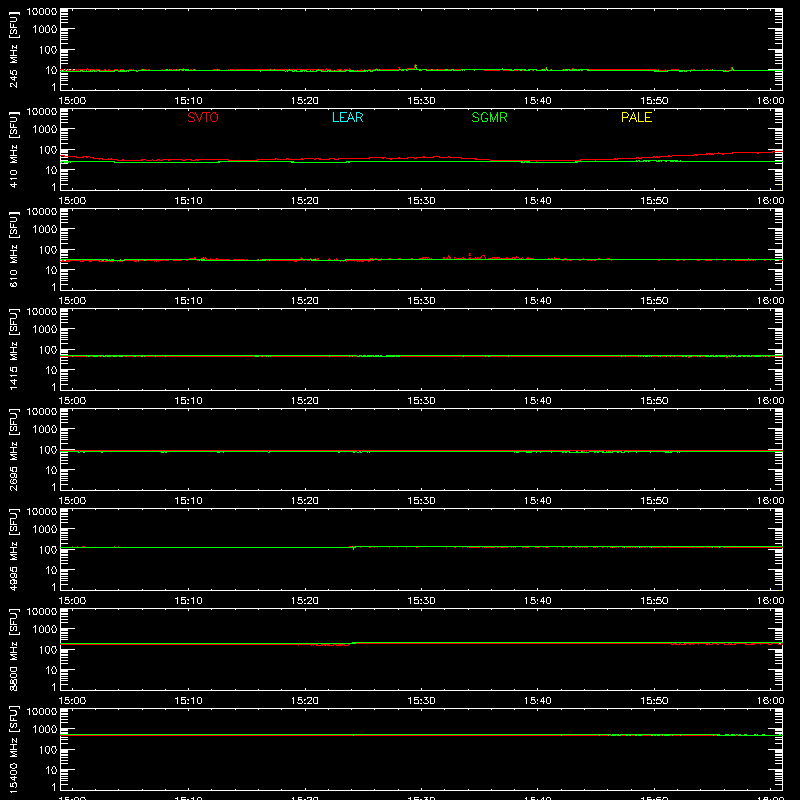Click '15:10' tick below the 245 MHz panel

point(188,101)
